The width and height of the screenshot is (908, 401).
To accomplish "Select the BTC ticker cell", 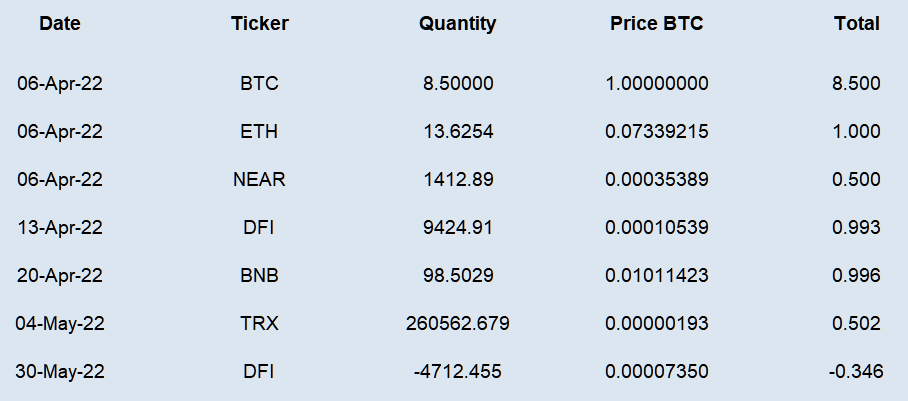I will pyautogui.click(x=259, y=83).
